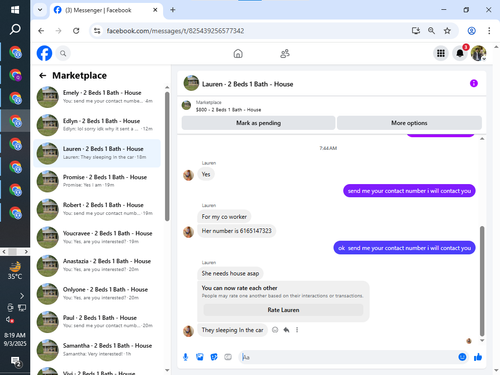Screen dimensions: 500x375
Task: Open the notifications bell
Action: [x=460, y=53]
